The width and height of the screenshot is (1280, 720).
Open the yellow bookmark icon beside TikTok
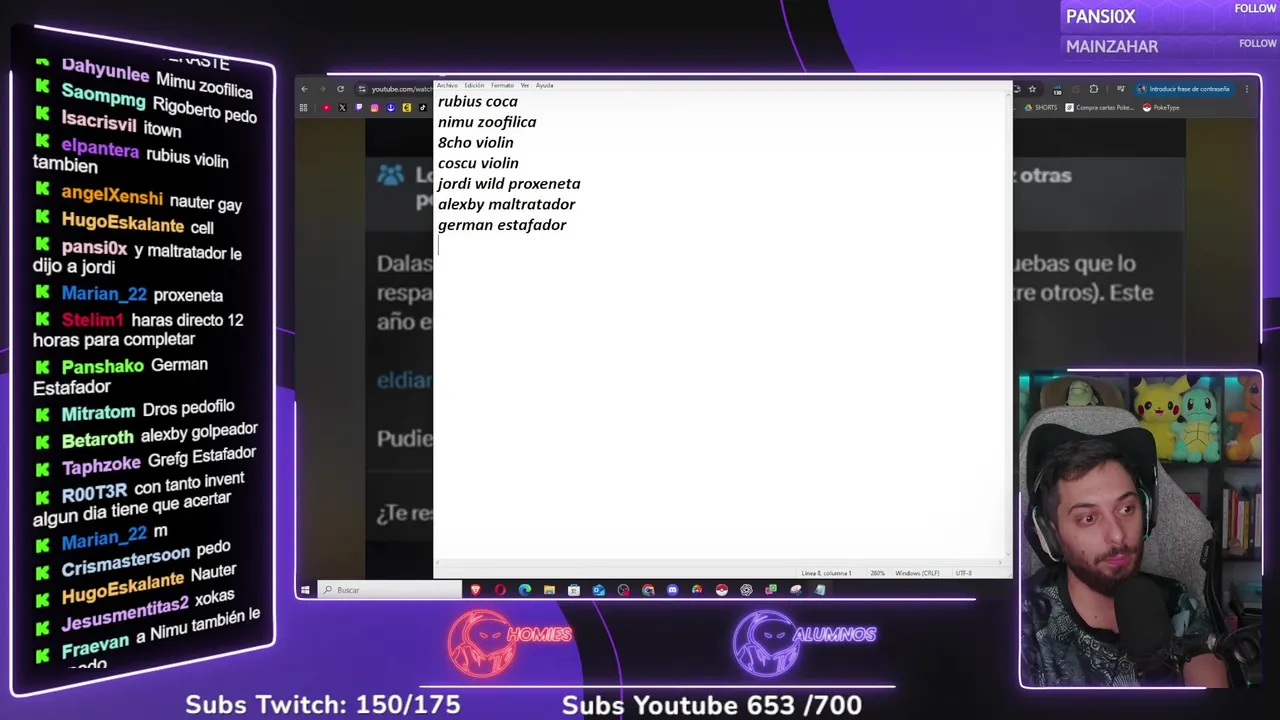click(407, 107)
